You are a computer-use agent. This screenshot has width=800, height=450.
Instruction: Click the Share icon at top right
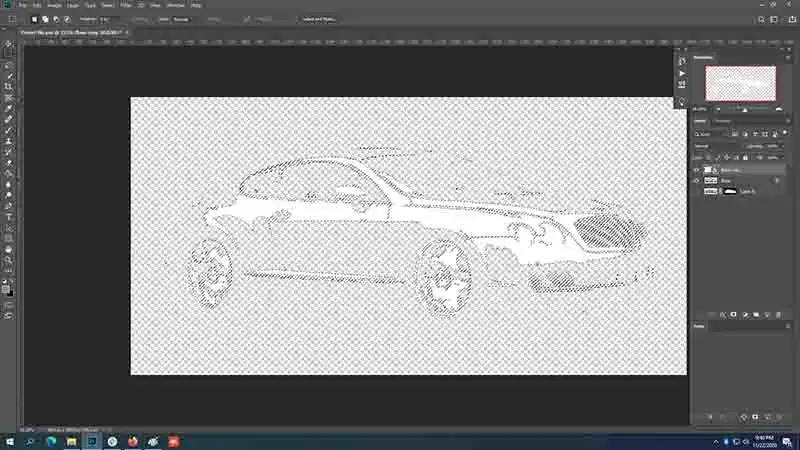(x=792, y=19)
